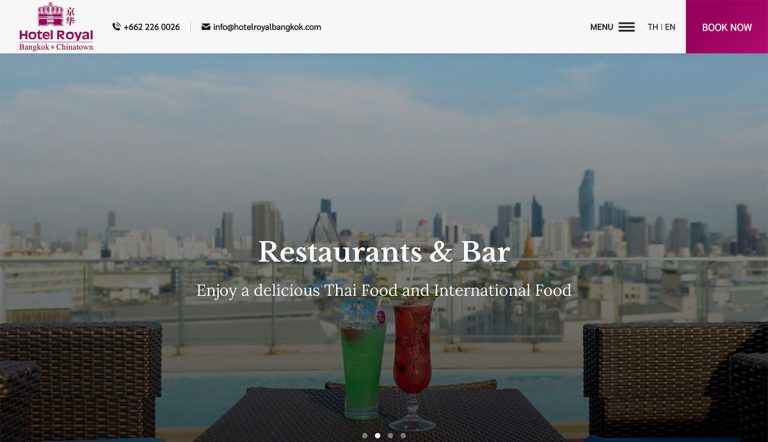Jump to the third carousel slide dot

point(390,435)
